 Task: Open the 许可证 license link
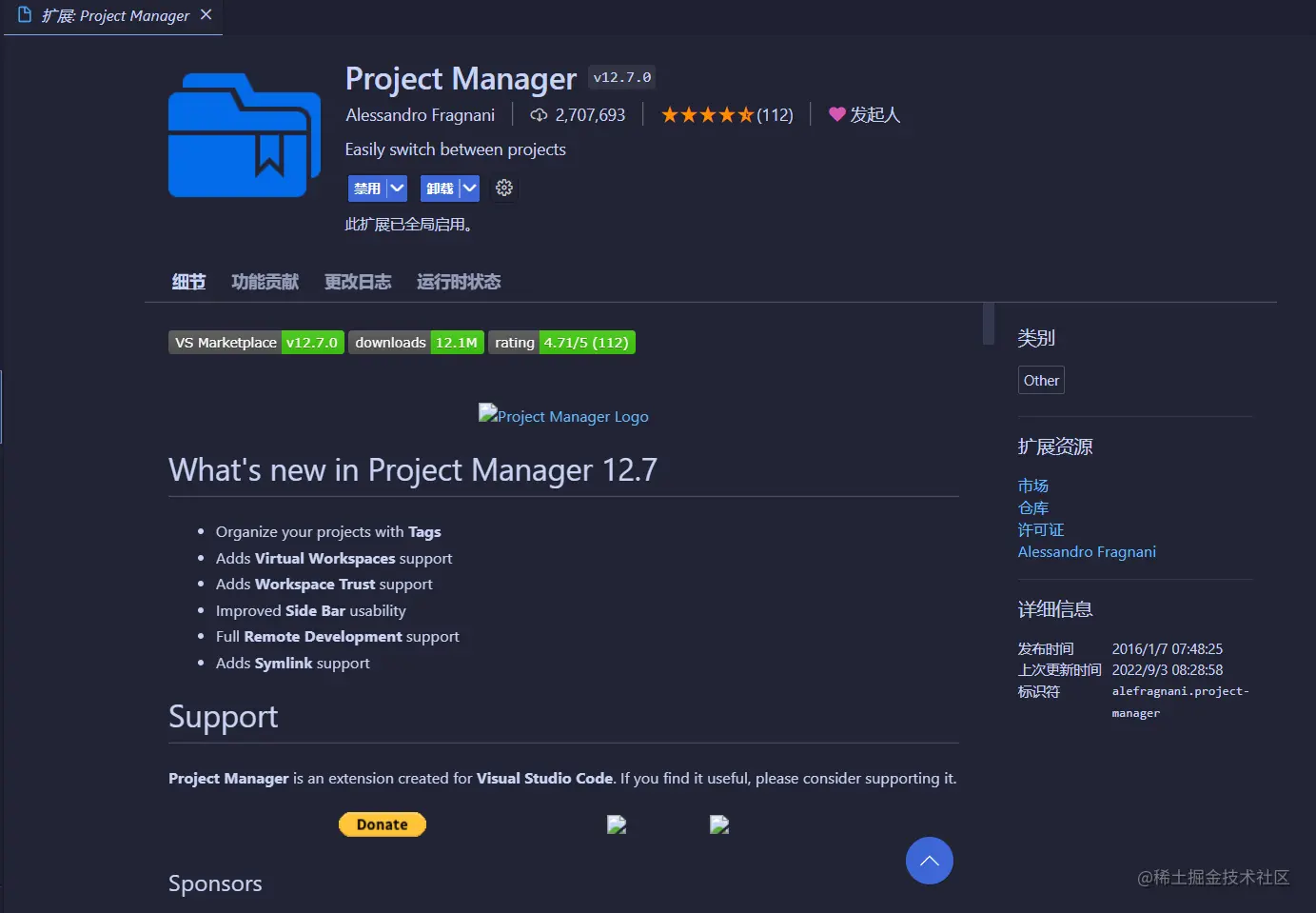pyautogui.click(x=1041, y=529)
